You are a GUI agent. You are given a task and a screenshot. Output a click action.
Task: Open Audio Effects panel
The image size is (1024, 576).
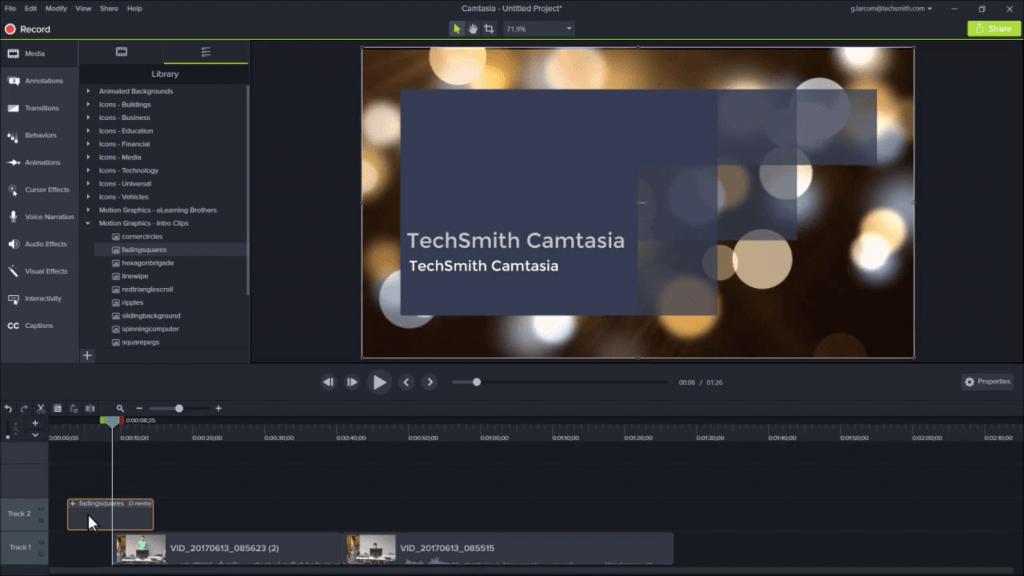(x=39, y=244)
